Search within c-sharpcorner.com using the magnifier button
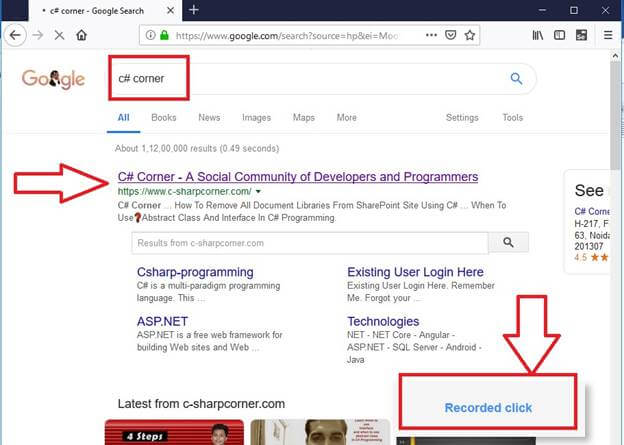624x445 pixels. point(508,242)
